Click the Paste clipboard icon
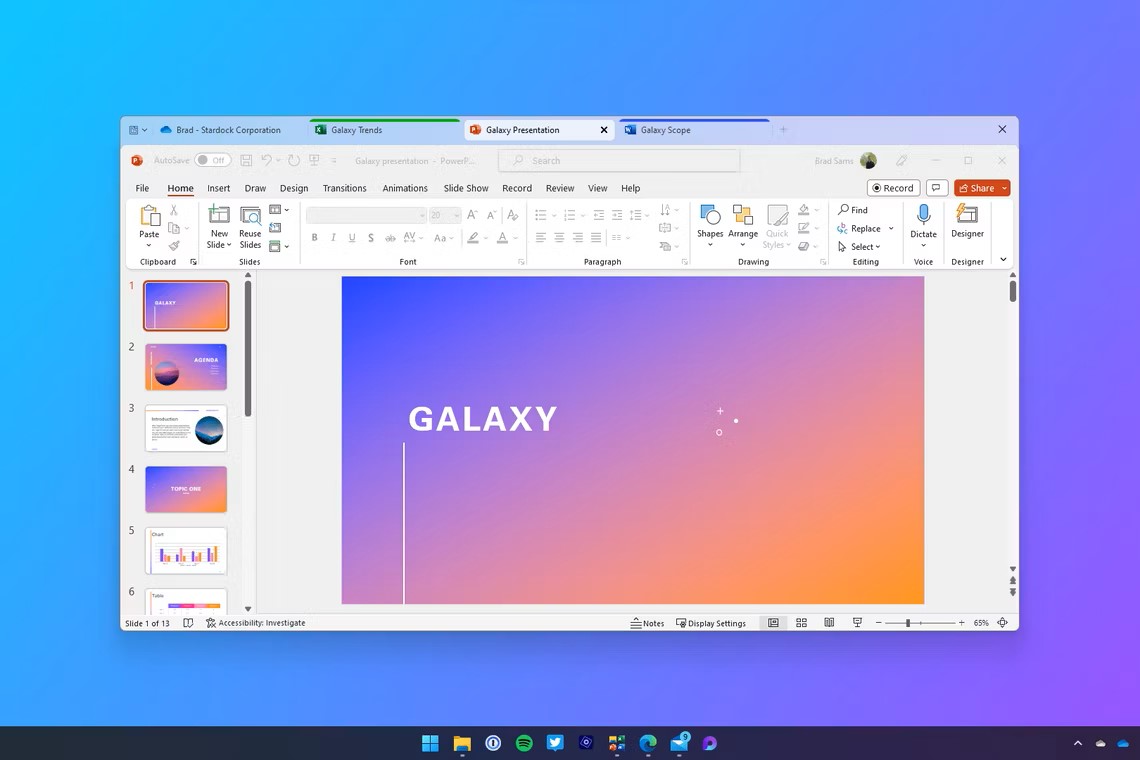Viewport: 1140px width, 760px height. (x=149, y=216)
